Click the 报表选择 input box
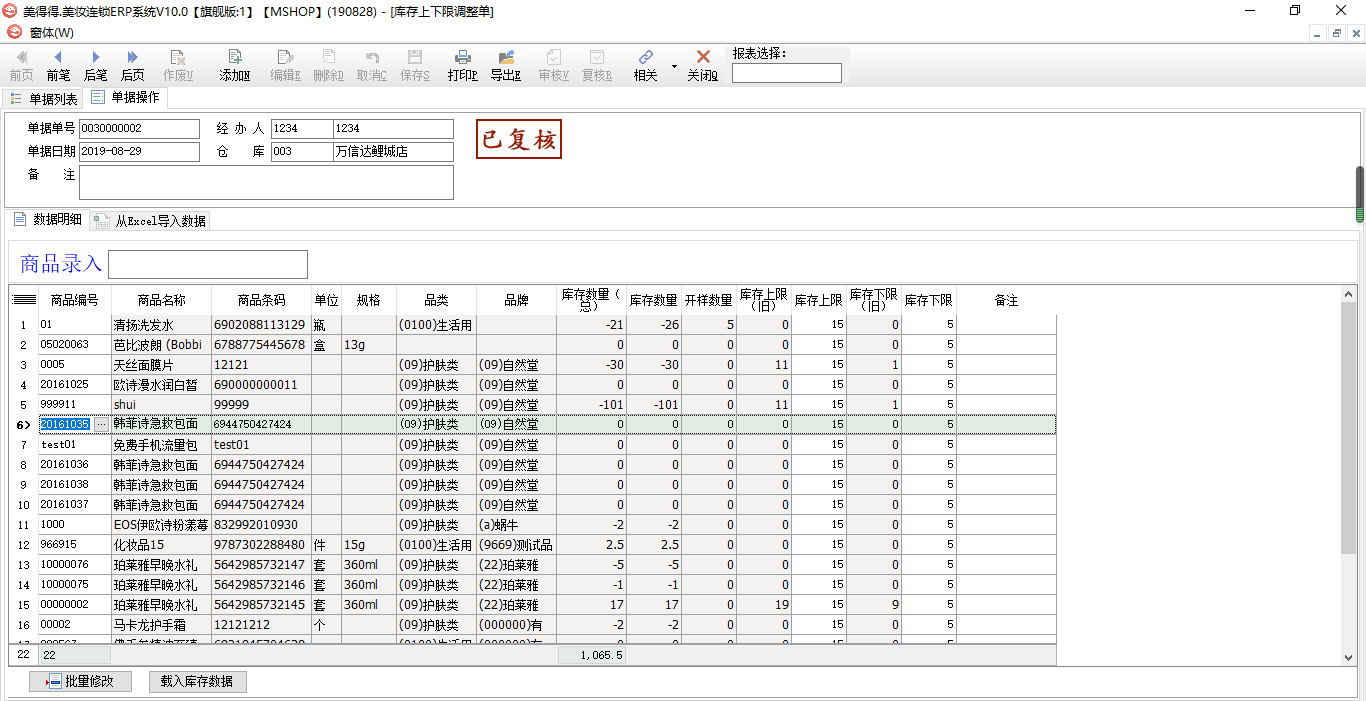 [787, 73]
